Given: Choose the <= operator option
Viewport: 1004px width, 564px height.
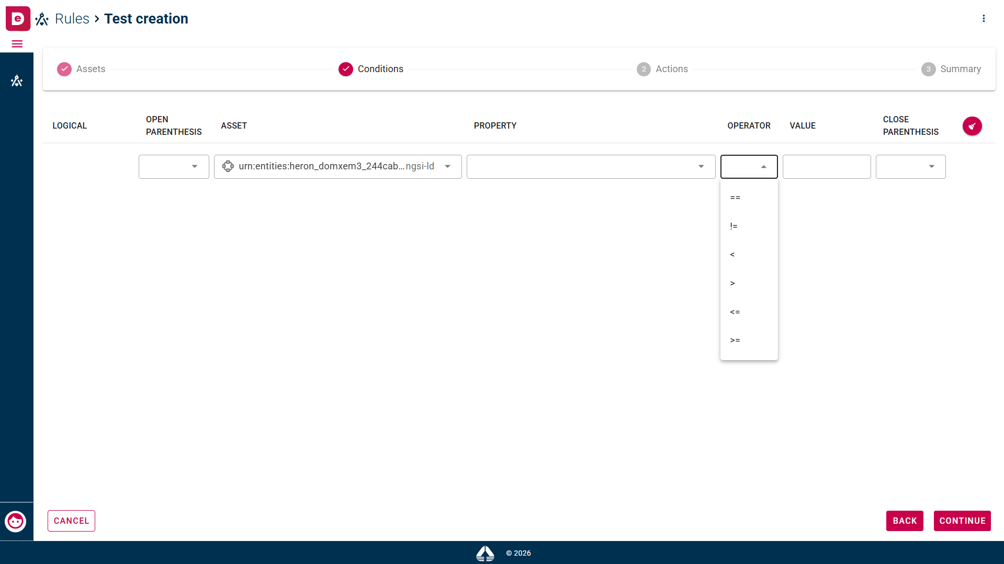Looking at the screenshot, I should pyautogui.click(x=749, y=312).
